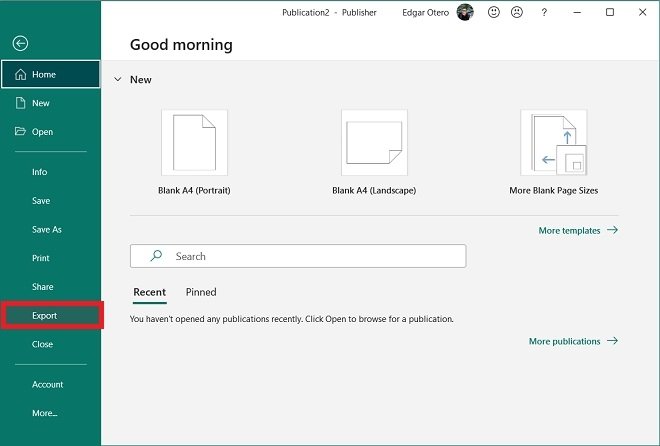Screen dimensions: 660x446
Task: Click the New section heading
Action: click(x=141, y=80)
